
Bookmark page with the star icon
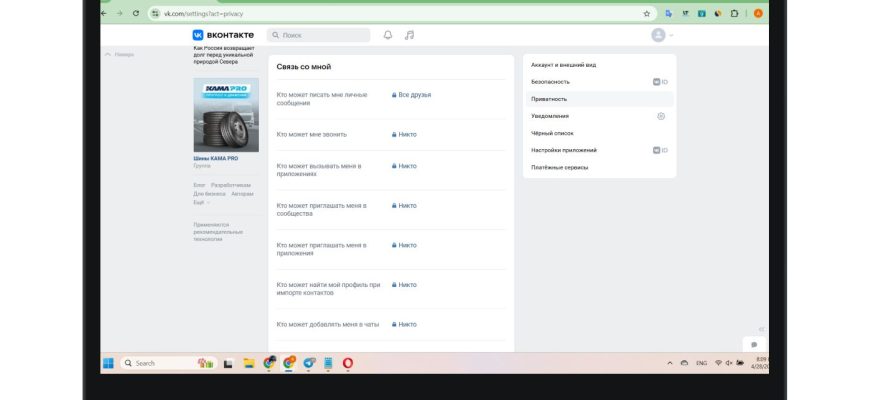point(647,14)
